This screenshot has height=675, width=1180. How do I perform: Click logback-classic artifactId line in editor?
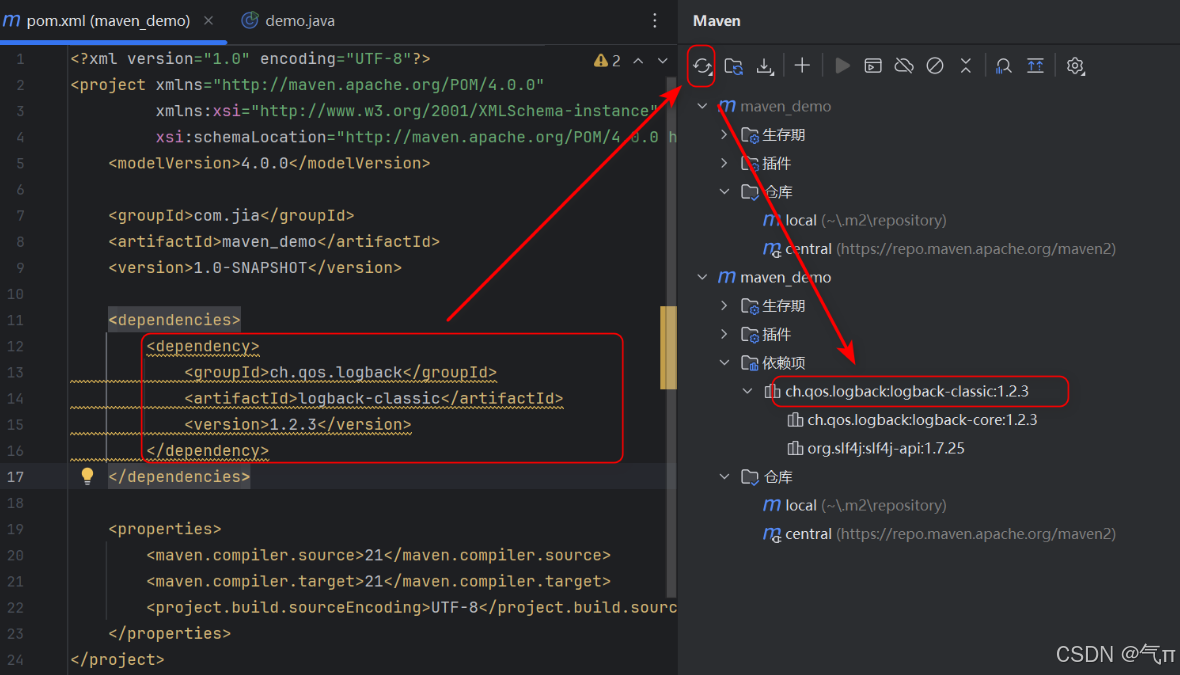click(x=373, y=399)
